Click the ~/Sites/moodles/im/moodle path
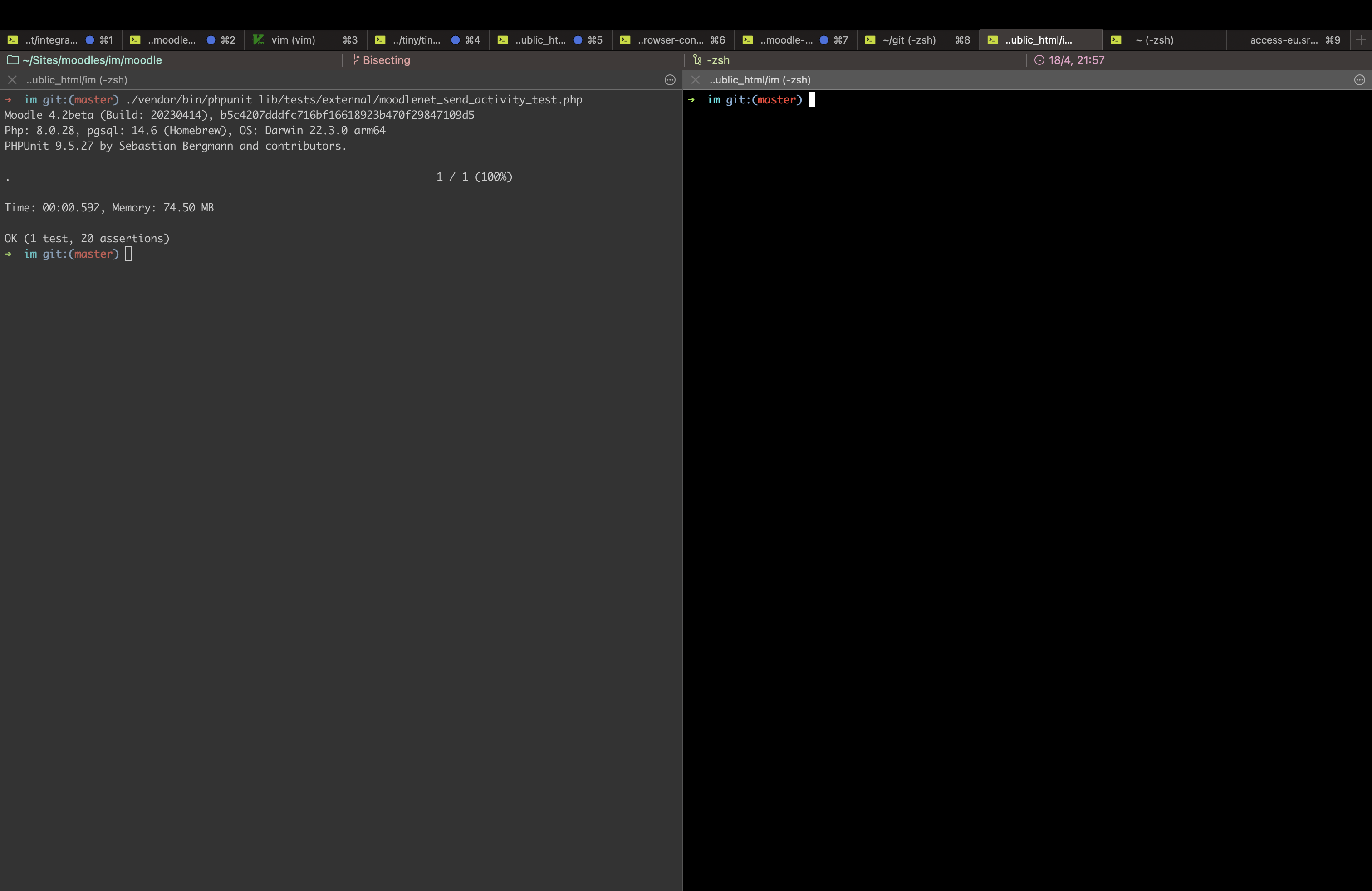 pos(92,60)
